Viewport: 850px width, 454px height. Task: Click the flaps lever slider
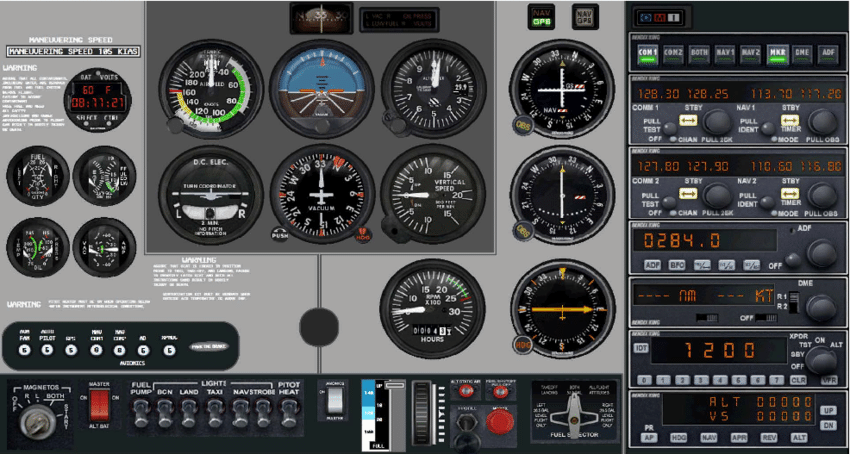coord(396,386)
